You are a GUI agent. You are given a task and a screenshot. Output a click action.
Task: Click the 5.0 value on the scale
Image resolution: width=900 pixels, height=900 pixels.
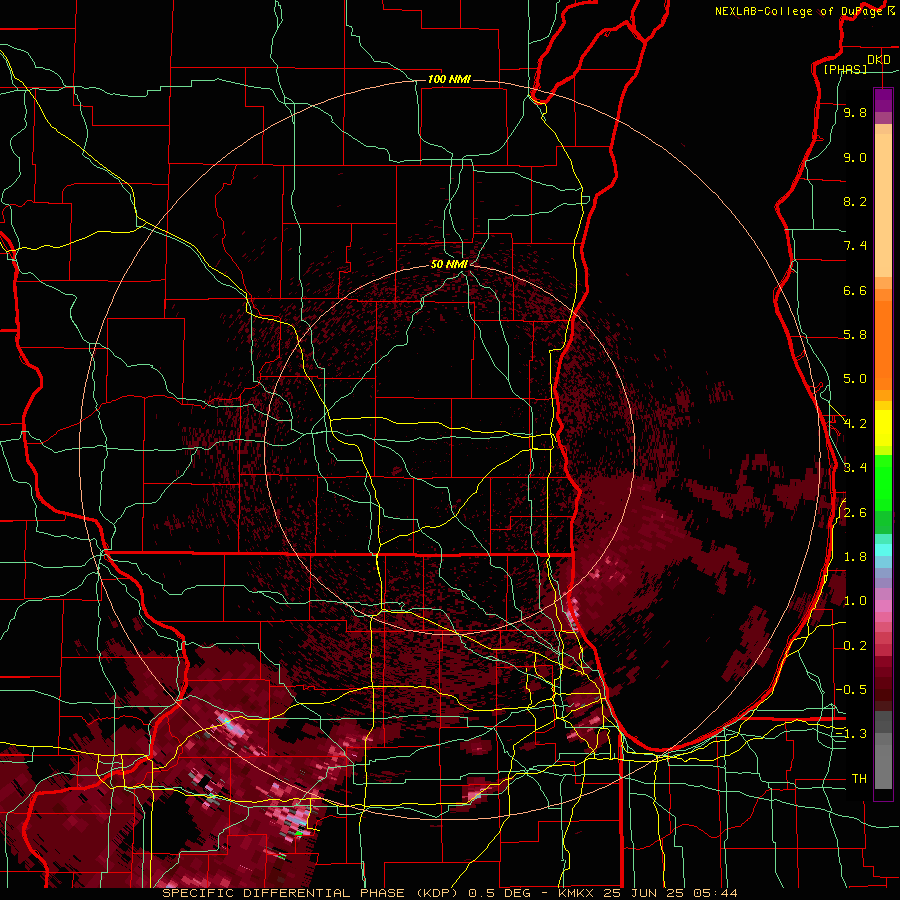click(855, 379)
